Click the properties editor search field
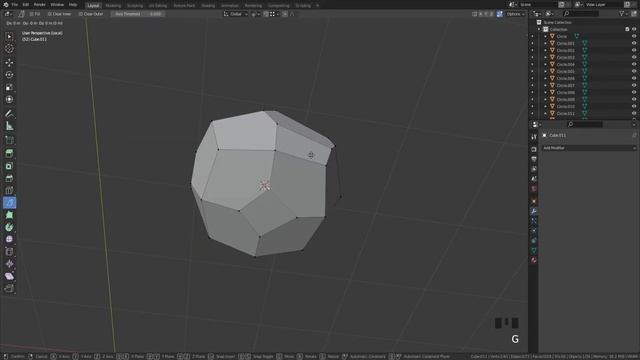The width and height of the screenshot is (640, 360). point(584,124)
